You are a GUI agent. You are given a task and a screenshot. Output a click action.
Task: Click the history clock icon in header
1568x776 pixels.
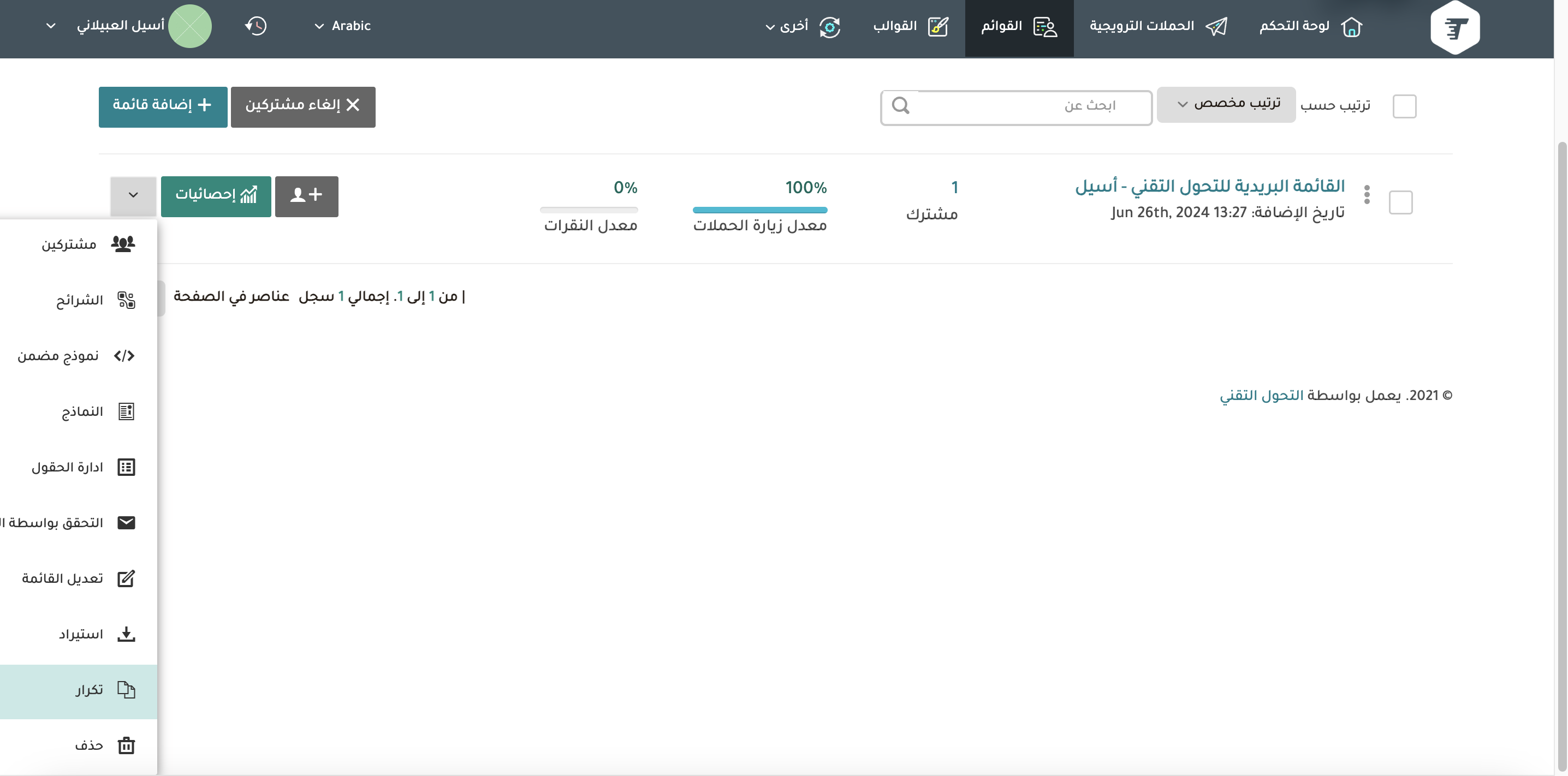(256, 26)
